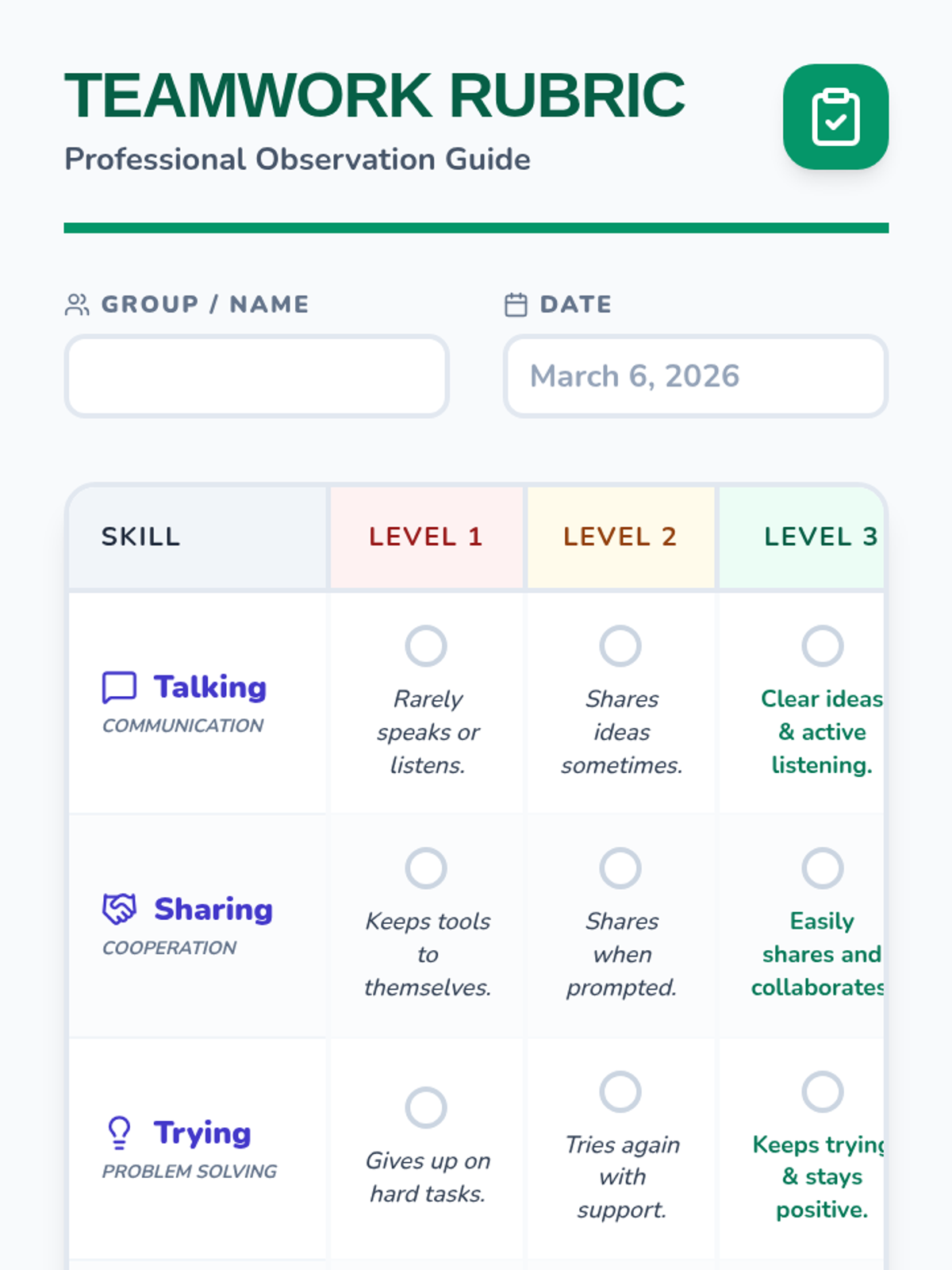
Task: Click the Level 1 column header
Action: click(426, 537)
